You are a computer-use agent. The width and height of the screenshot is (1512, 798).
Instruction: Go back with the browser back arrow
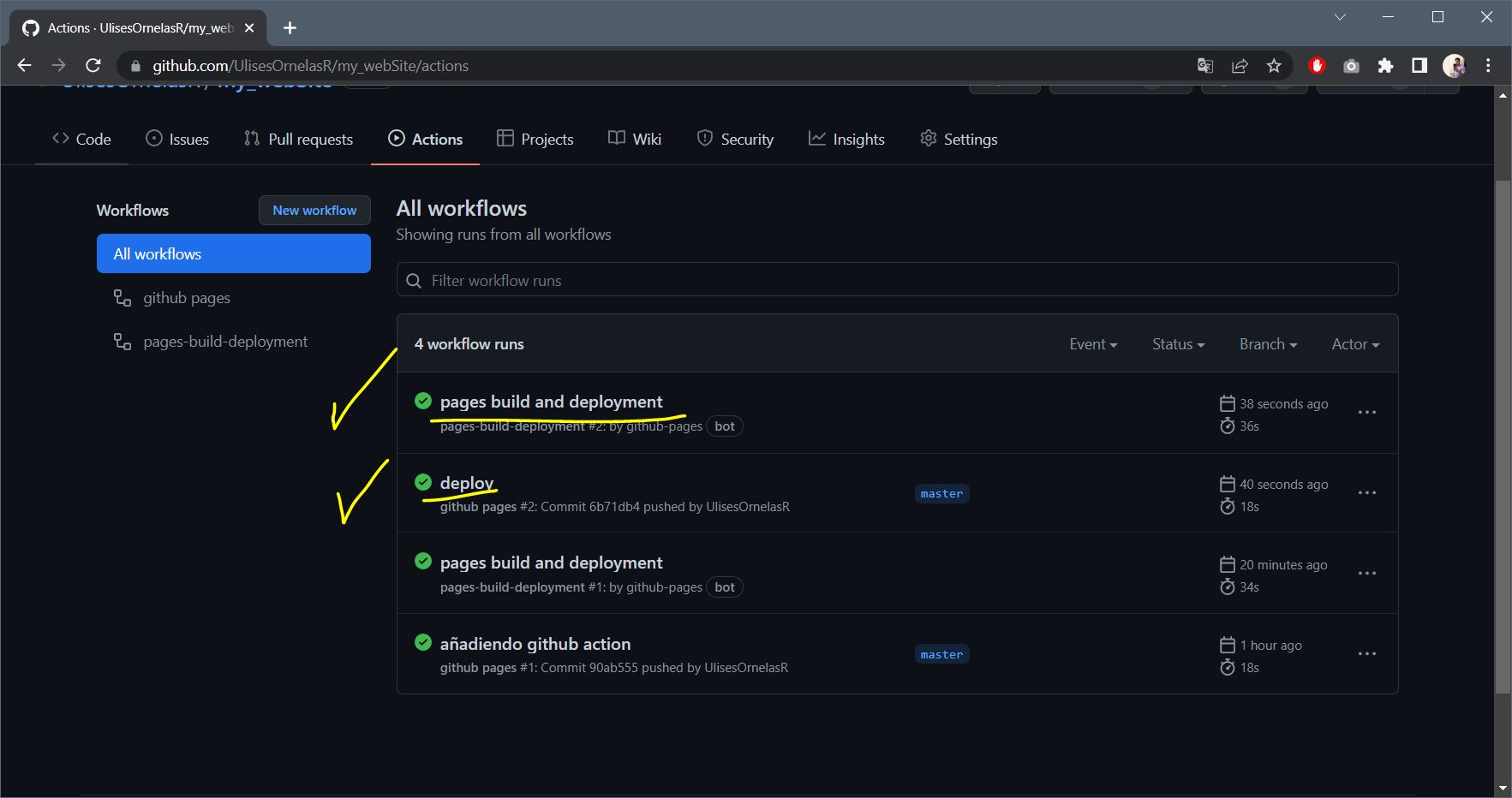24,65
